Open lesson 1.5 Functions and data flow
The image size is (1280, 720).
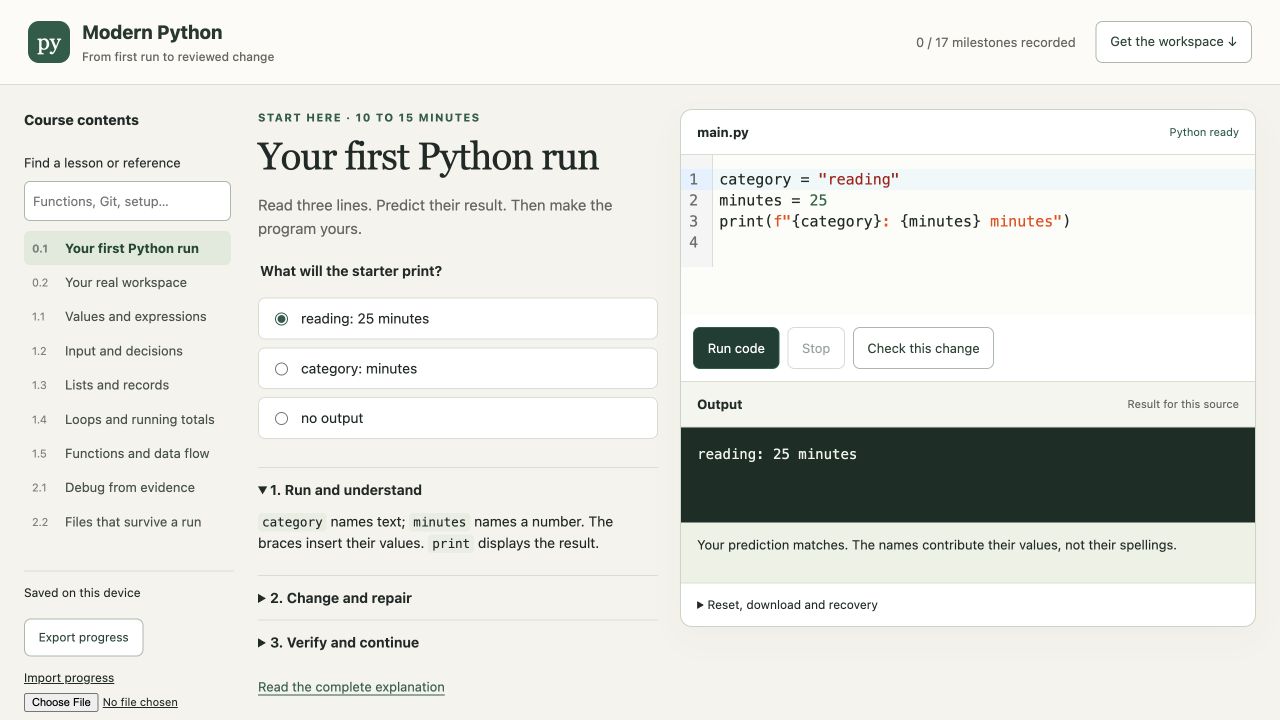coord(127,453)
